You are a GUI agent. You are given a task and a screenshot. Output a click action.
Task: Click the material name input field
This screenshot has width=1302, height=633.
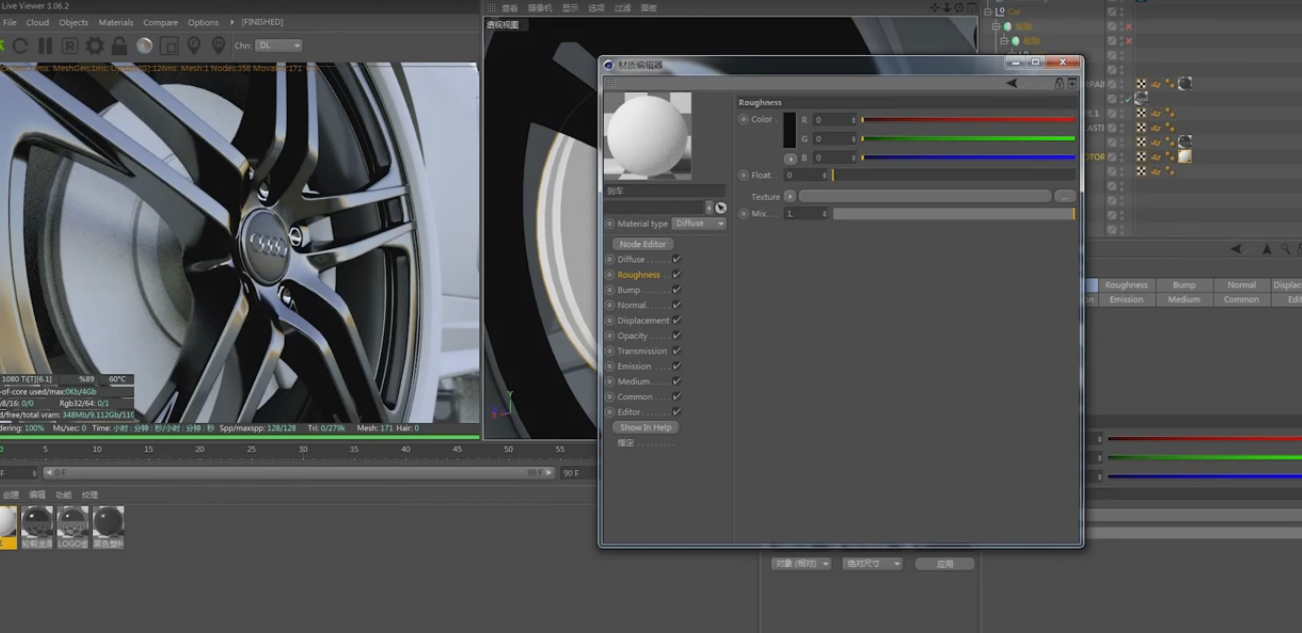[664, 190]
